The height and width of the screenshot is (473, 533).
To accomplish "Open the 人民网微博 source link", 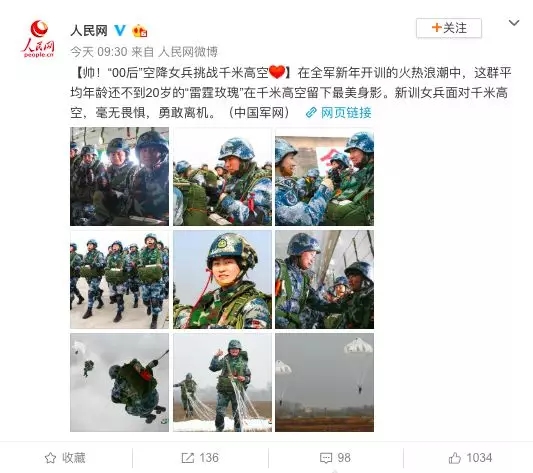I will pos(188,52).
